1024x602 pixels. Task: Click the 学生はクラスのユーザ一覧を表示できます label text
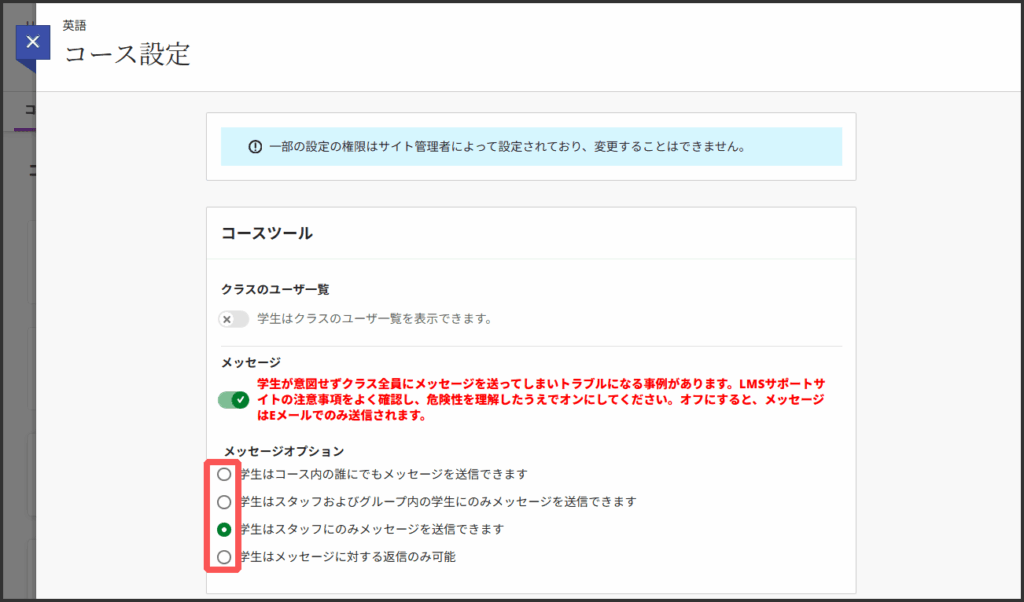[x=374, y=319]
